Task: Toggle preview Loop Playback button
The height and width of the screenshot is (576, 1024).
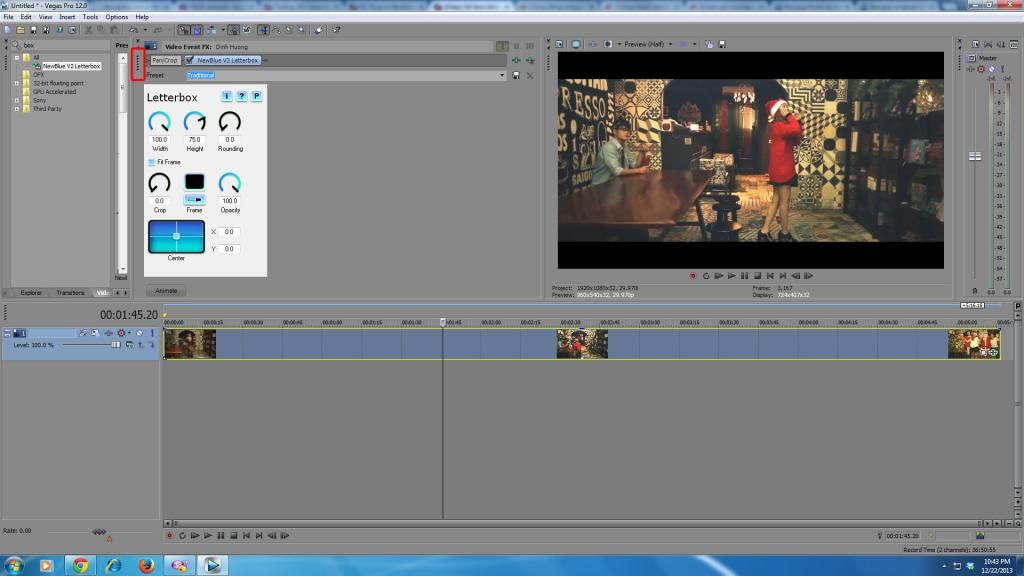Action: [x=706, y=276]
